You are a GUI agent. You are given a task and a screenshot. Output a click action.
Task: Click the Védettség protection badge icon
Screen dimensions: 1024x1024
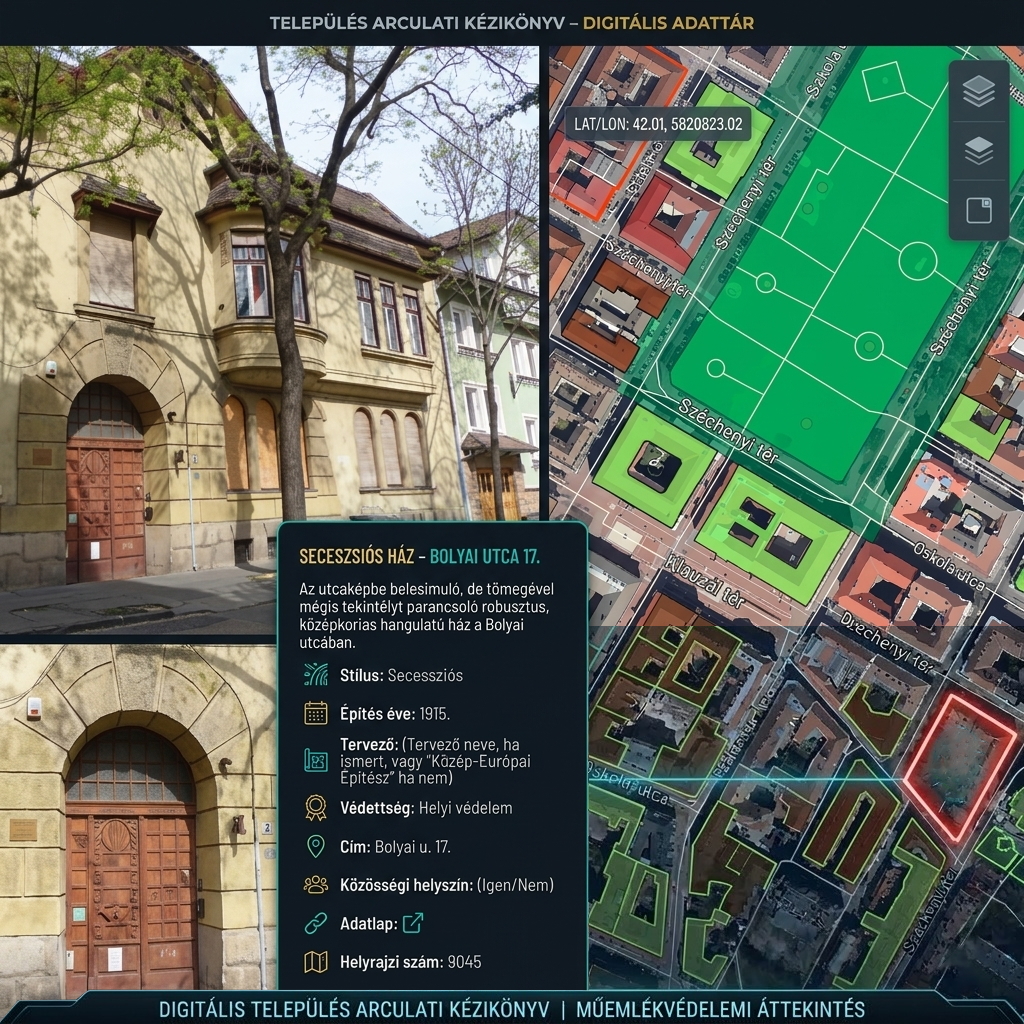point(316,806)
